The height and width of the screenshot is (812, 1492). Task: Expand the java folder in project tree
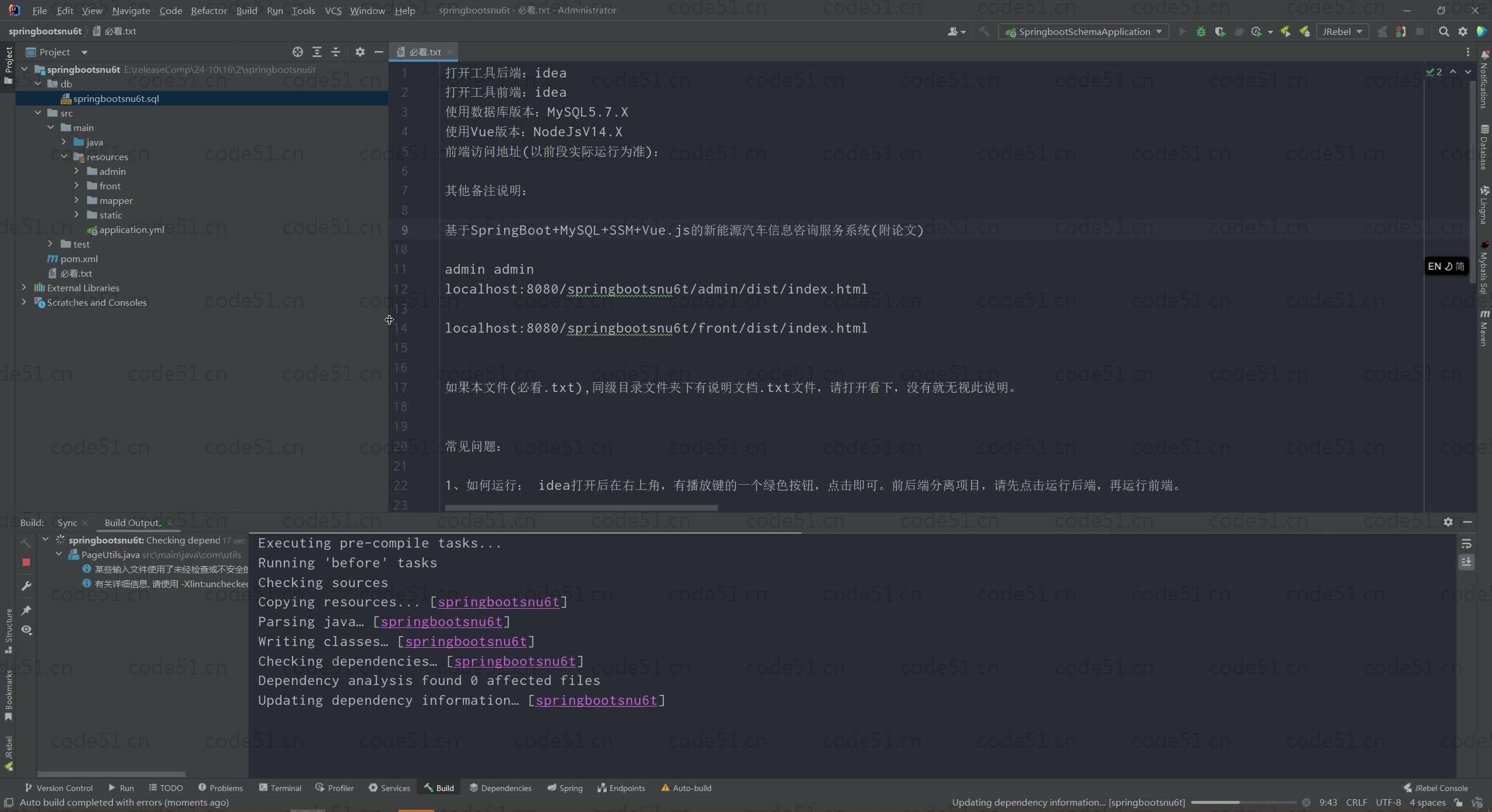coord(64,142)
